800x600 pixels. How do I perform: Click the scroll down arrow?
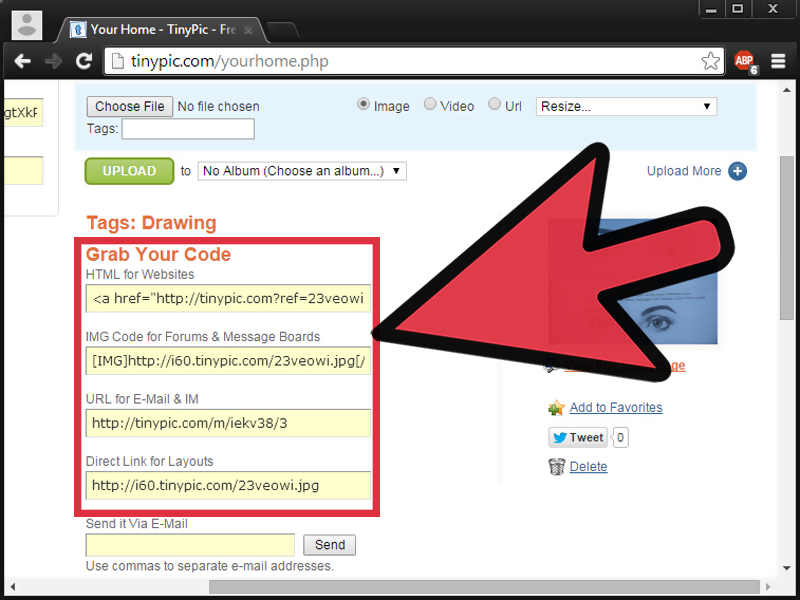786,568
